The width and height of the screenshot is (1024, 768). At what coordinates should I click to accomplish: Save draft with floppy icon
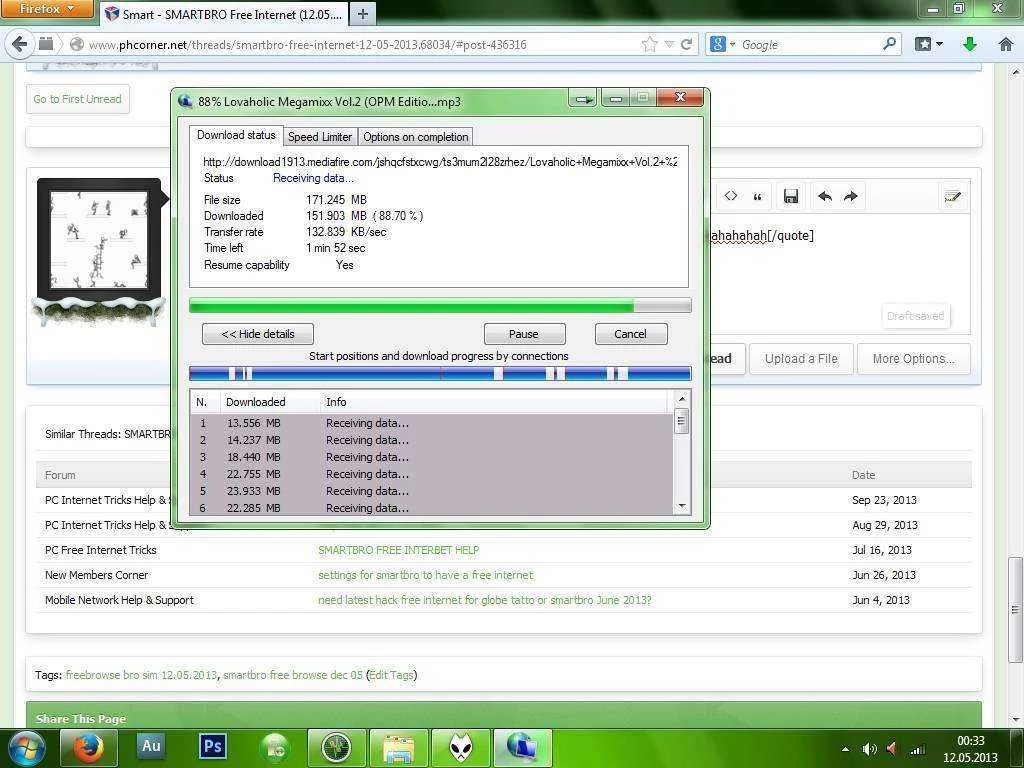(791, 196)
